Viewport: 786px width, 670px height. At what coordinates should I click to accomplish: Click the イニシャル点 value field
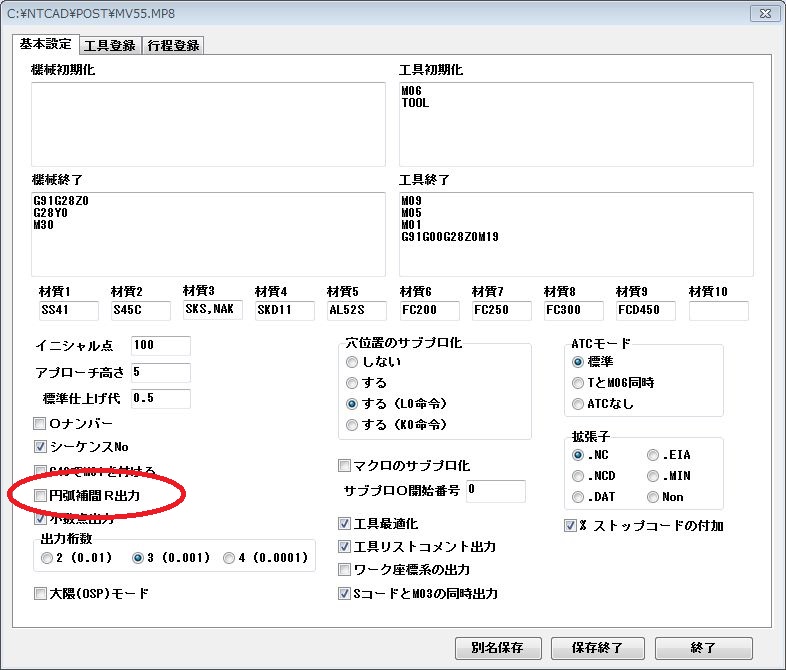point(161,346)
